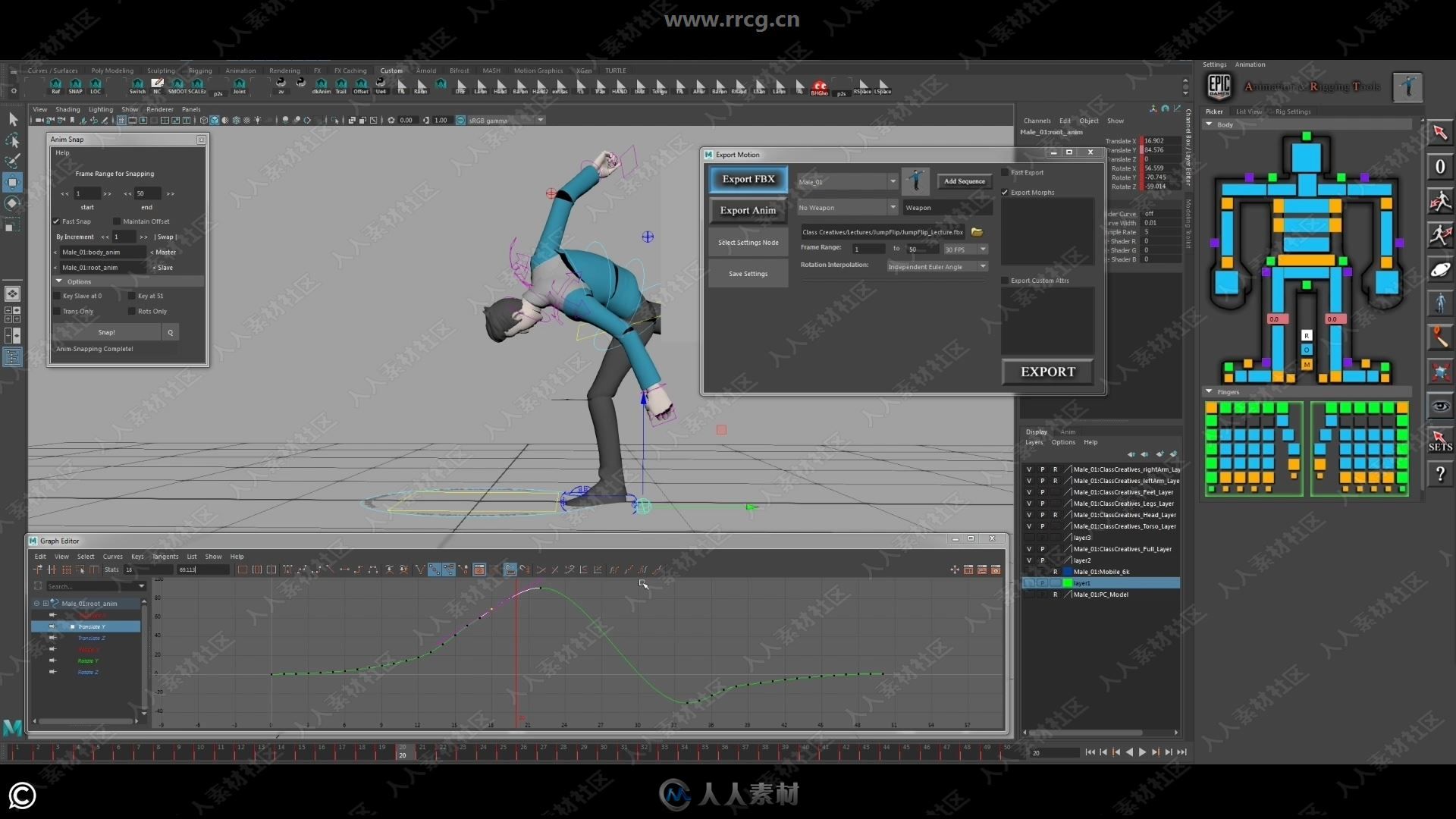
Task: Click the red BHGhost shelf icon
Action: point(819,87)
